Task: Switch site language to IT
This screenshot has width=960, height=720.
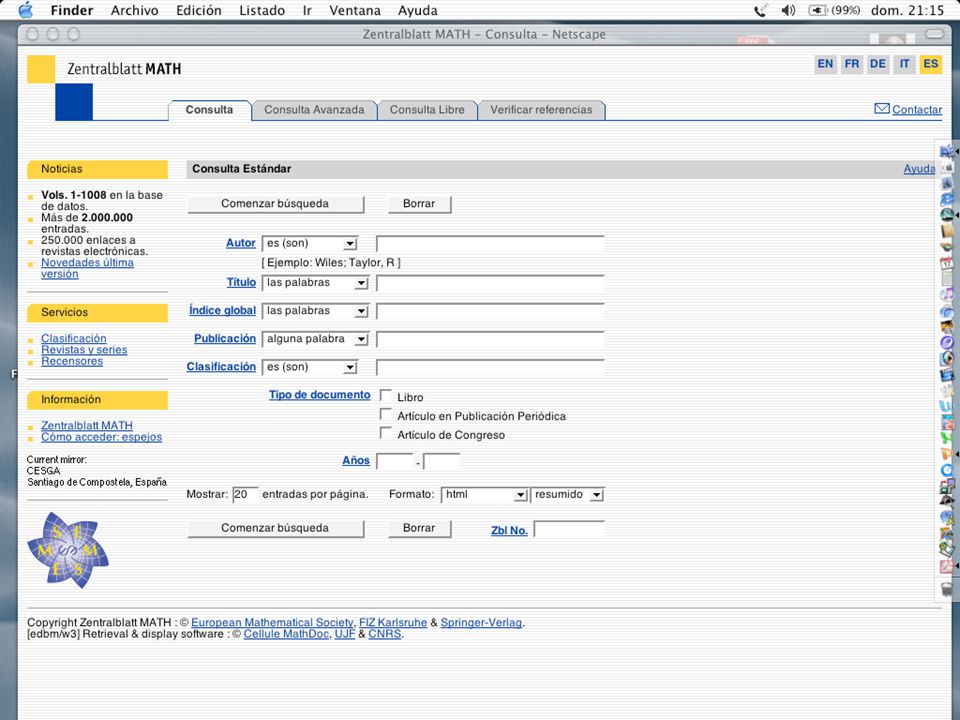Action: coord(904,64)
